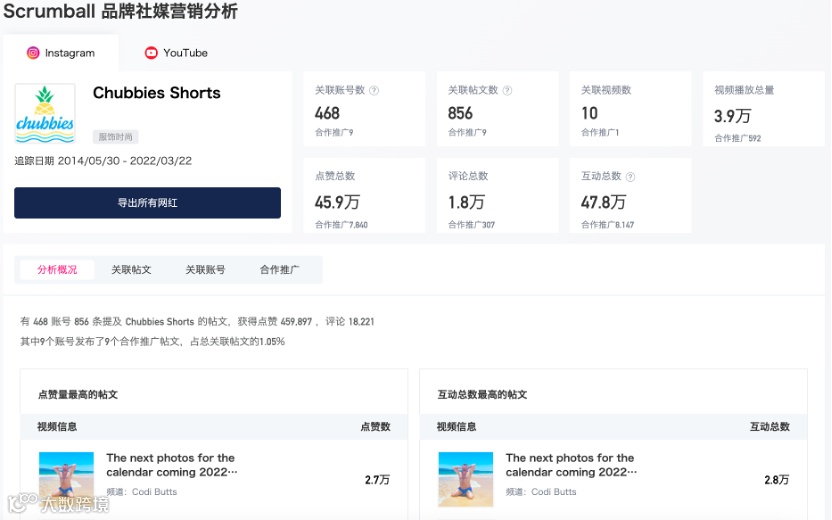The image size is (832, 520).
Task: Open post thumbnail in 点赞量最高的帖文 list
Action: click(x=66, y=479)
